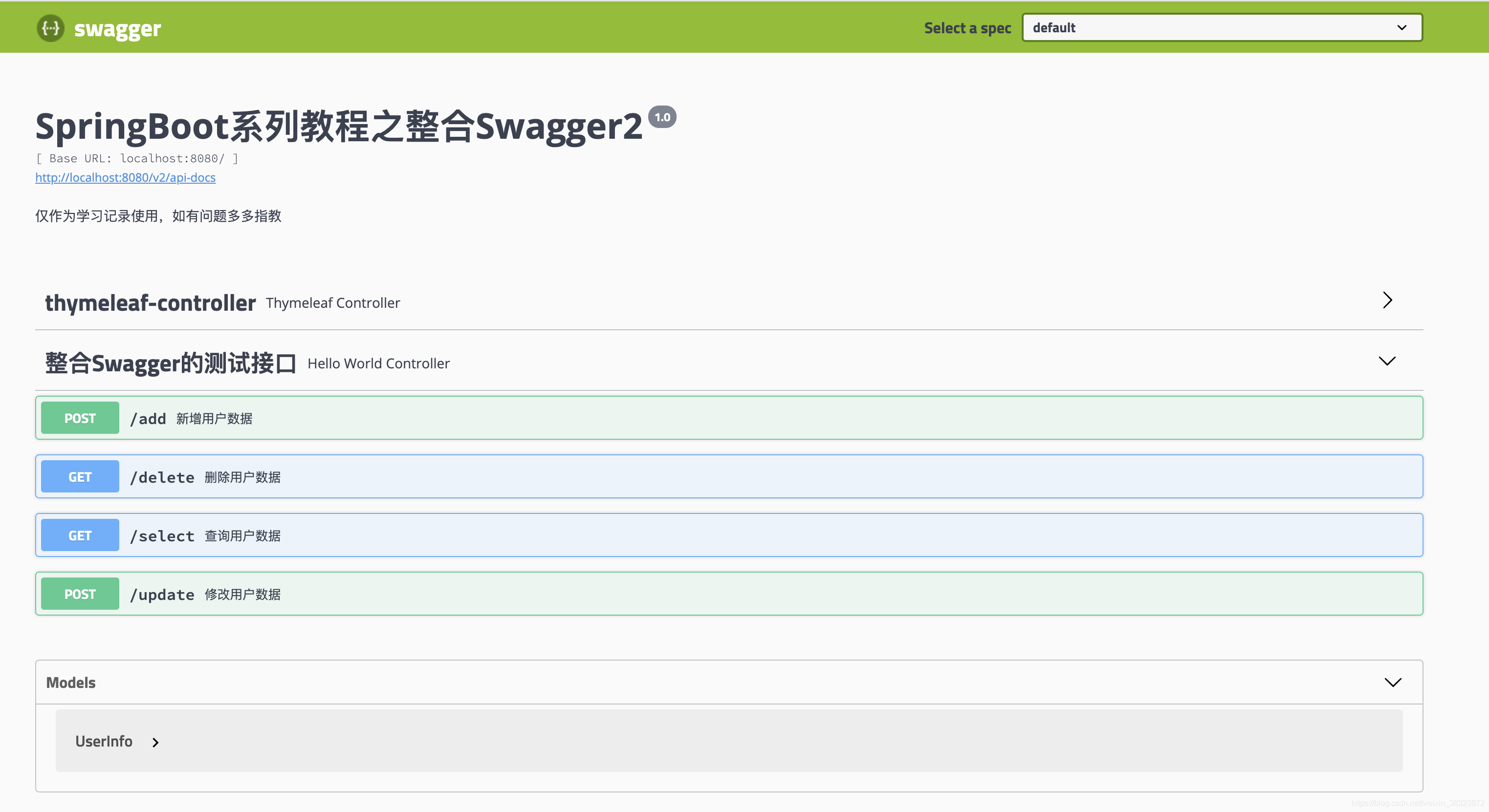Viewport: 1489px width, 812px height.
Task: Expand the /add 新增用户数据 operation
Action: click(x=729, y=418)
